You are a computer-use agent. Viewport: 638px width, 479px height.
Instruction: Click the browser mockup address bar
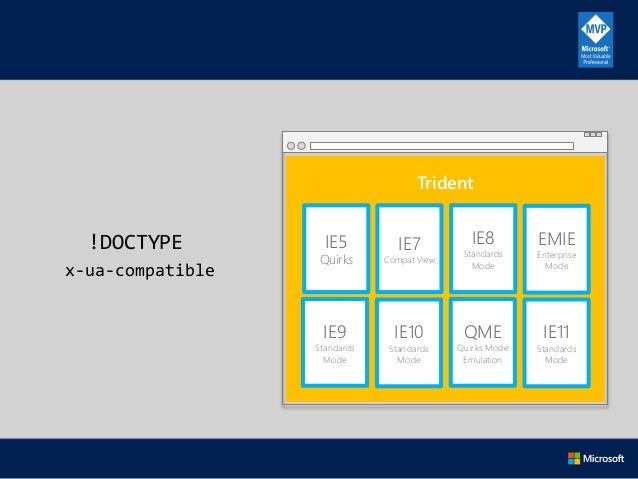tap(442, 146)
